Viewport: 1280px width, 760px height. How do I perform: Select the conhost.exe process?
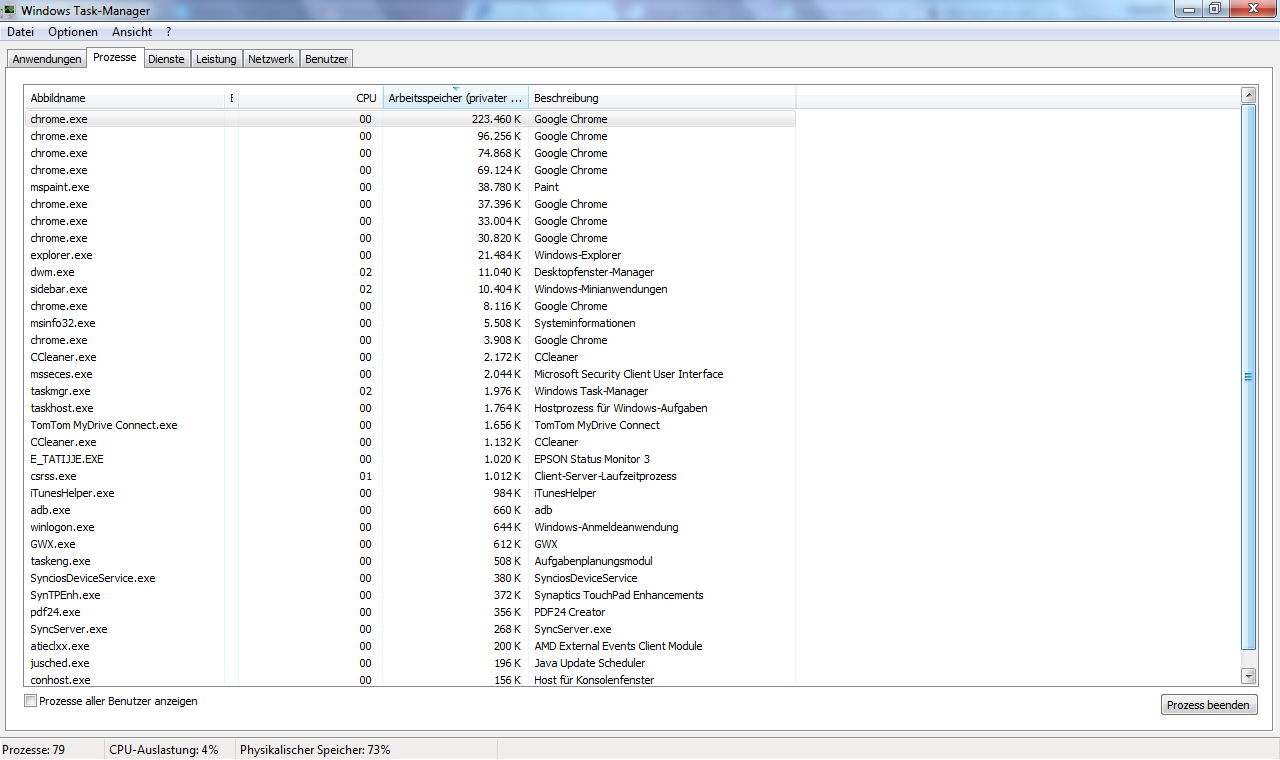(410, 680)
